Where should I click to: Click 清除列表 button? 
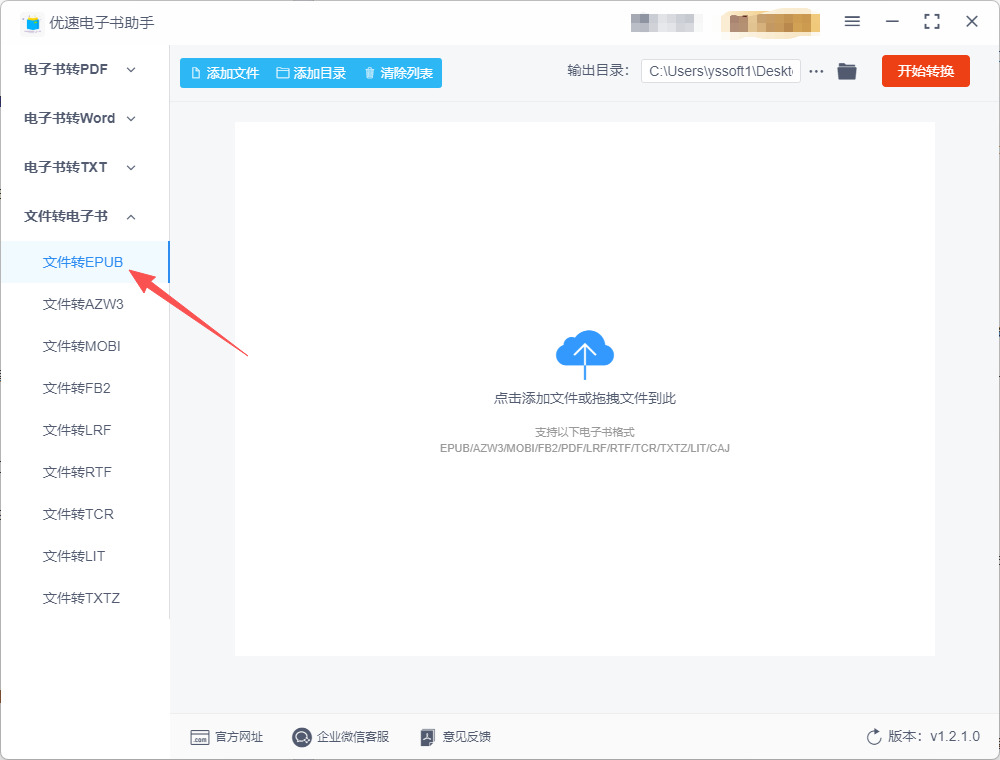point(399,73)
